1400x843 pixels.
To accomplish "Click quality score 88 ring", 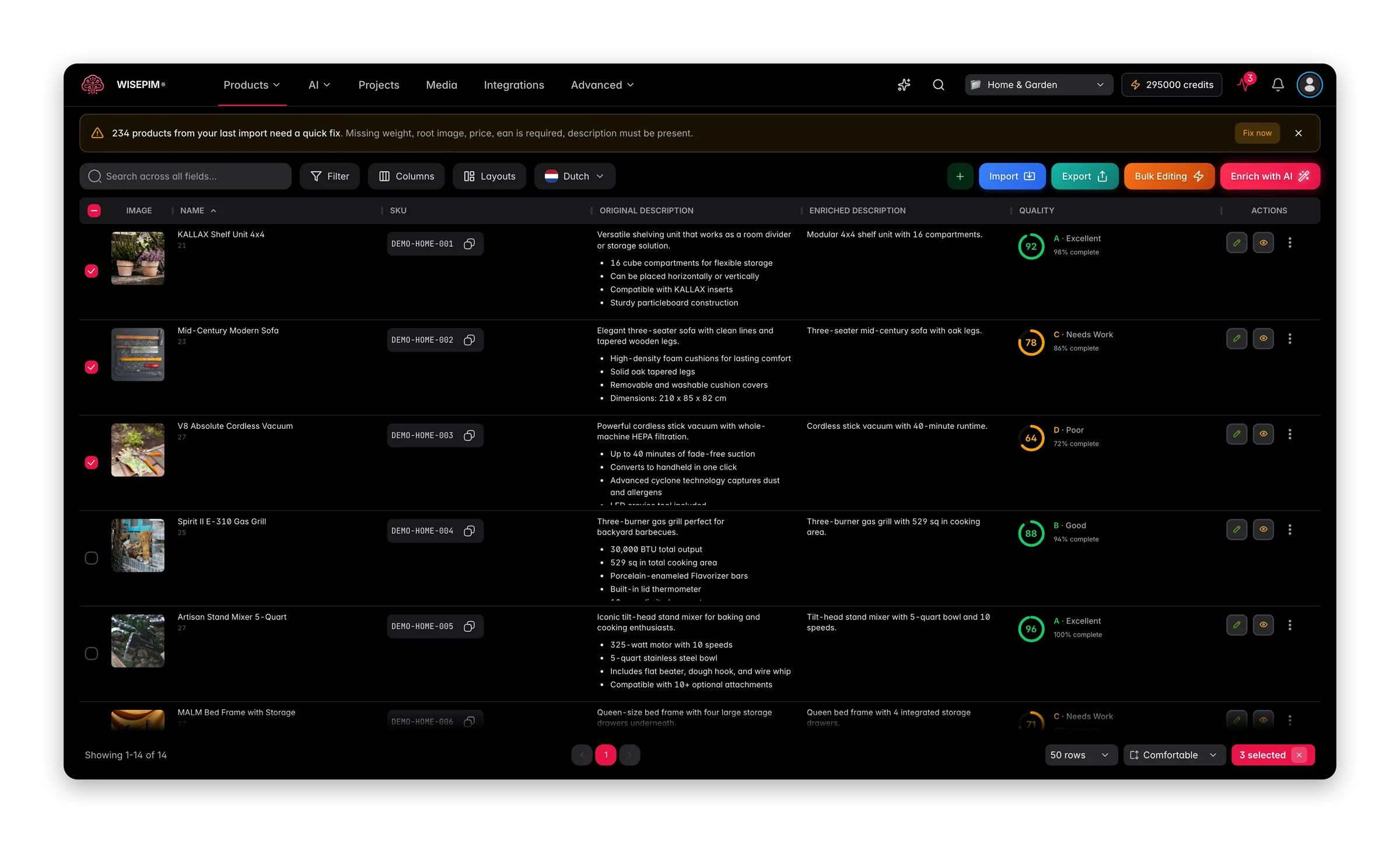I will [1031, 533].
